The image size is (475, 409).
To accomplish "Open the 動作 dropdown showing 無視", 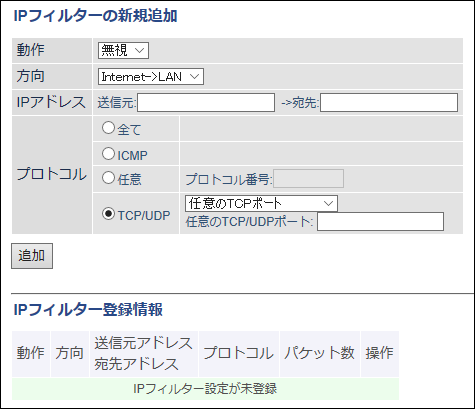I will tap(123, 50).
